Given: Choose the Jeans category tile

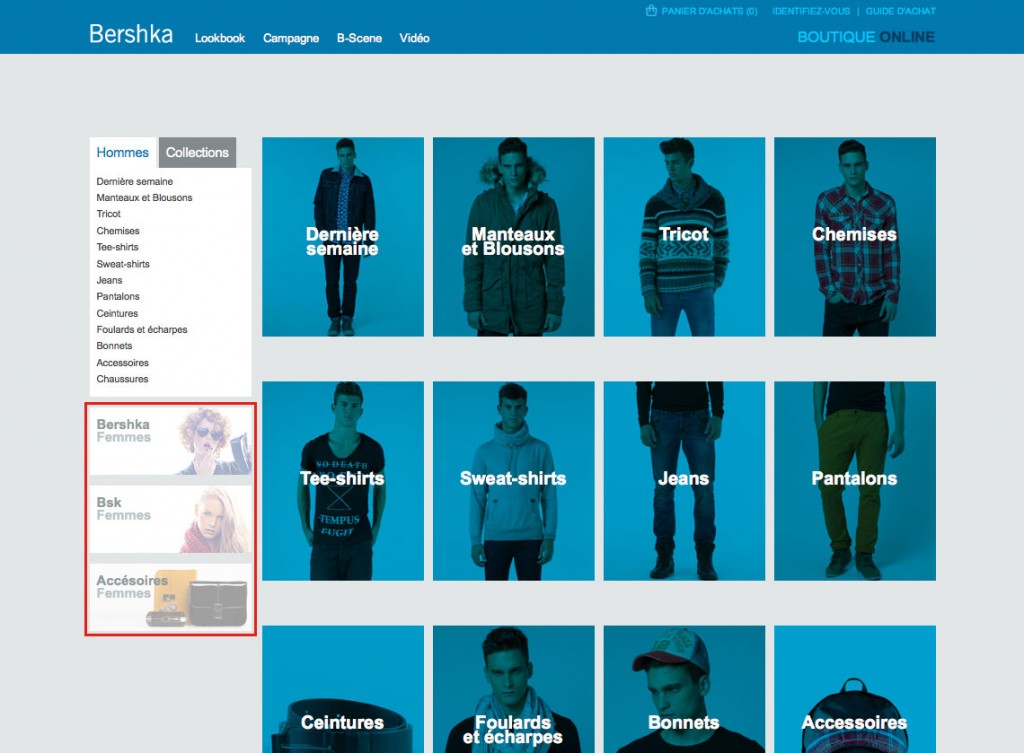Looking at the screenshot, I should [684, 481].
